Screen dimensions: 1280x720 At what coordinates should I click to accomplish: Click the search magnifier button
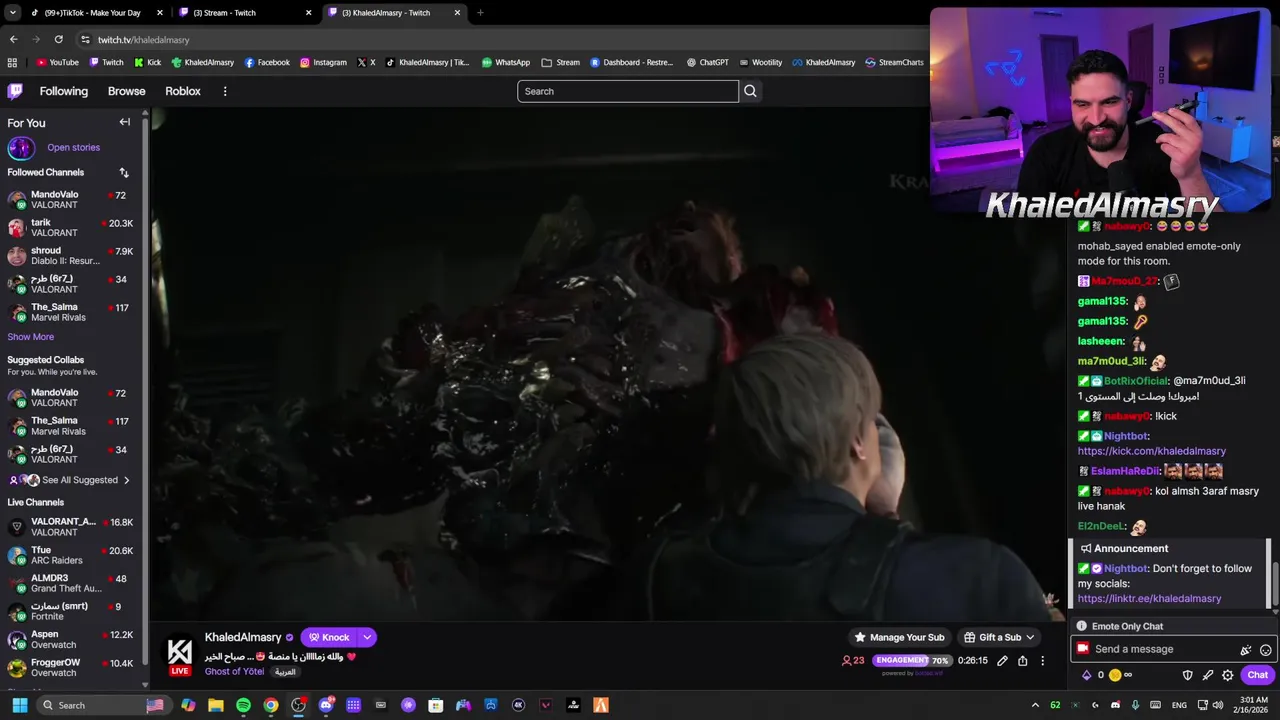pos(750,91)
